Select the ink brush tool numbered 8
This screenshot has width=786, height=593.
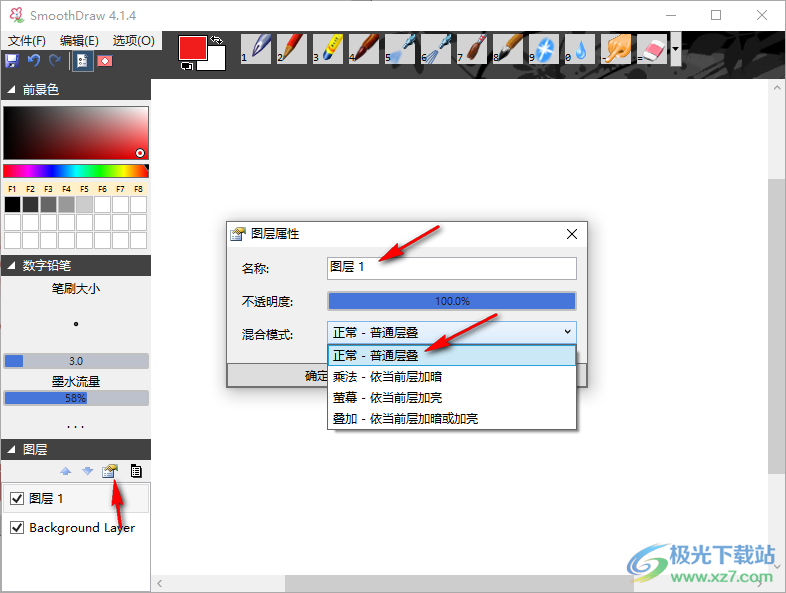click(x=508, y=49)
